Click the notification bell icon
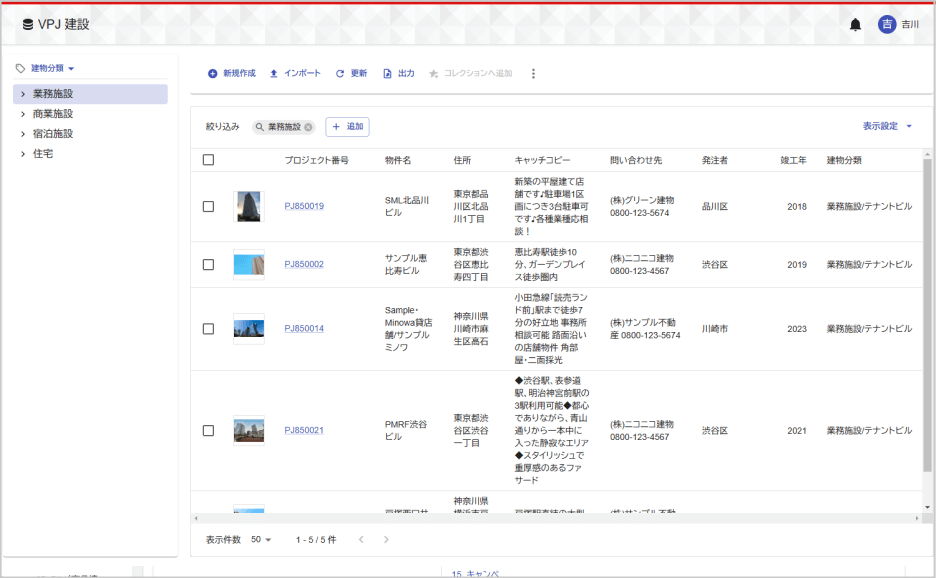The width and height of the screenshot is (936, 578). pos(855,24)
